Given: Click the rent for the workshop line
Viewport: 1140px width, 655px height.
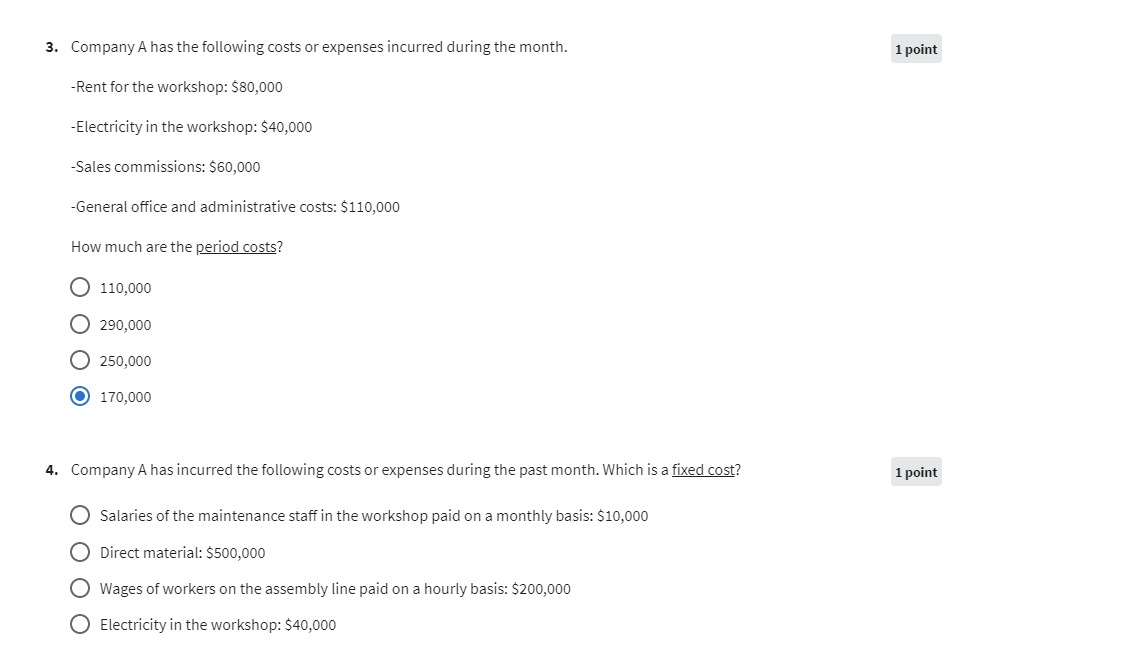Looking at the screenshot, I should point(177,86).
